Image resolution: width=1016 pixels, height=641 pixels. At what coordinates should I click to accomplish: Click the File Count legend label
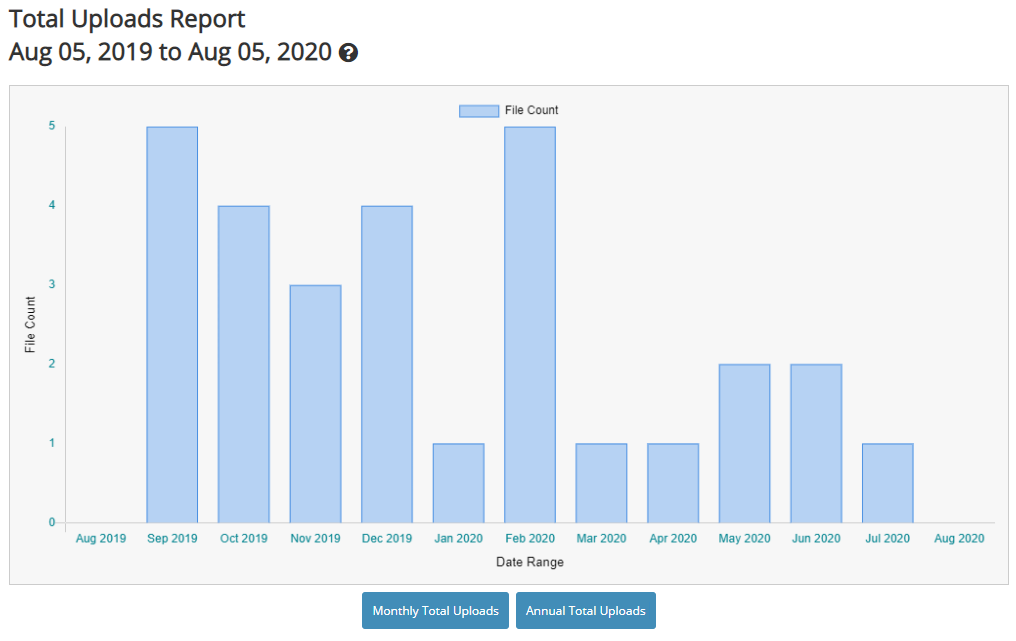pos(531,110)
